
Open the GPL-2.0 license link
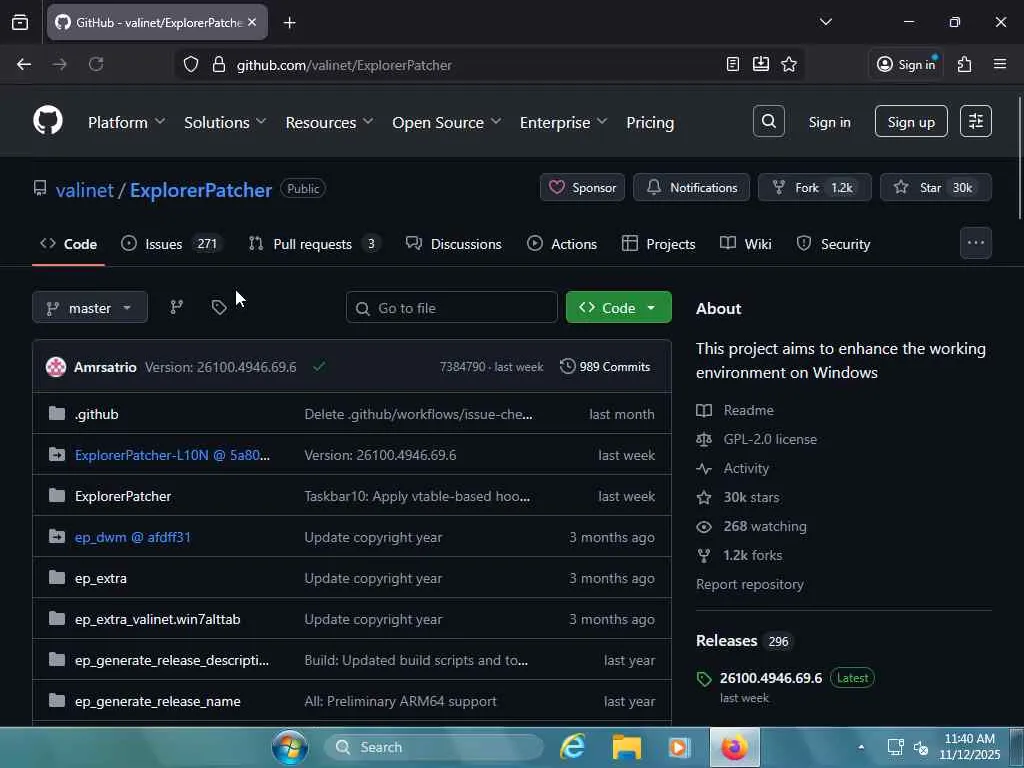(x=770, y=439)
